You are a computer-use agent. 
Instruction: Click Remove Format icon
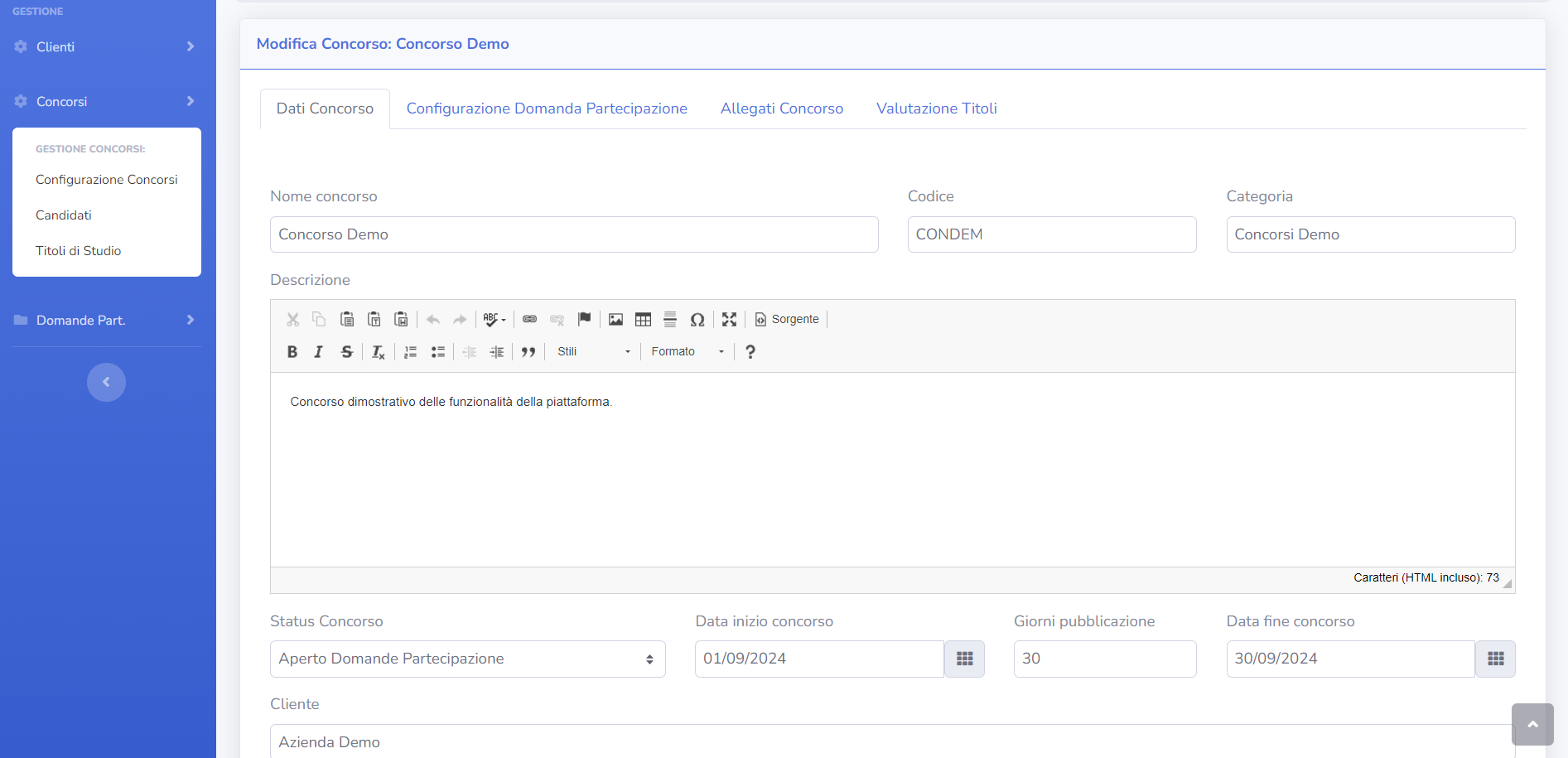(378, 351)
